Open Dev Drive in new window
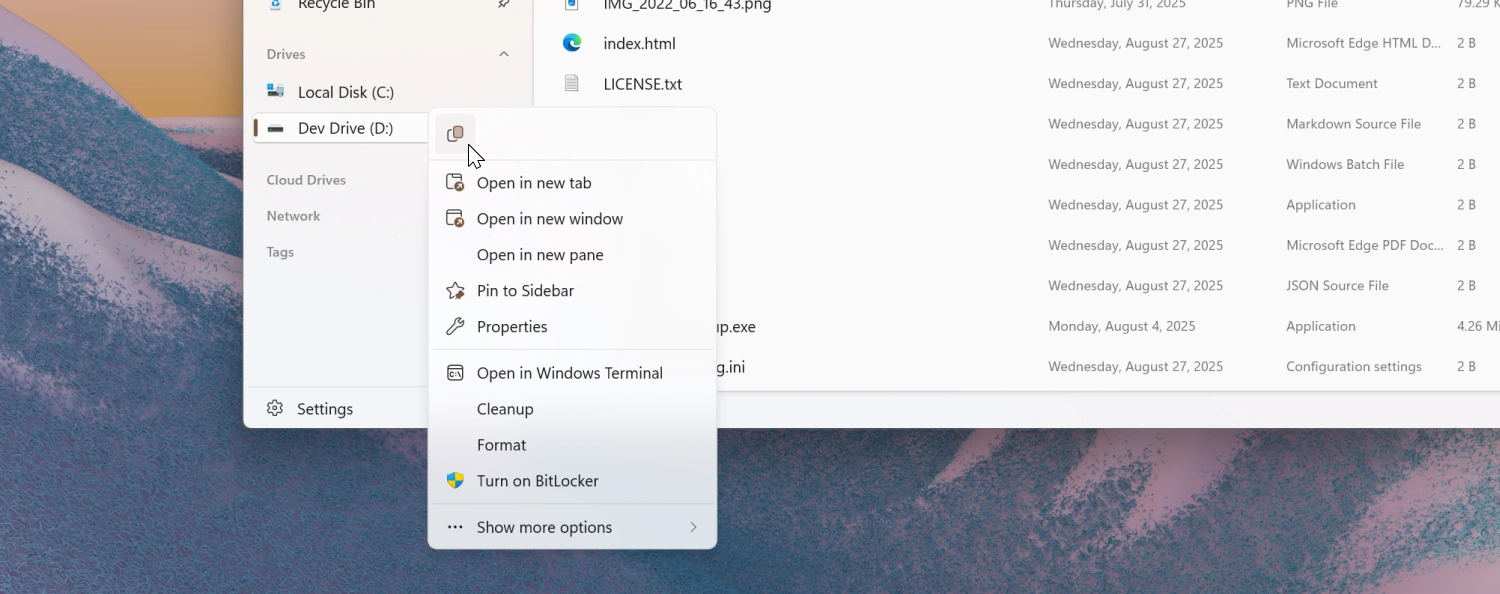The image size is (1500, 594). point(550,218)
